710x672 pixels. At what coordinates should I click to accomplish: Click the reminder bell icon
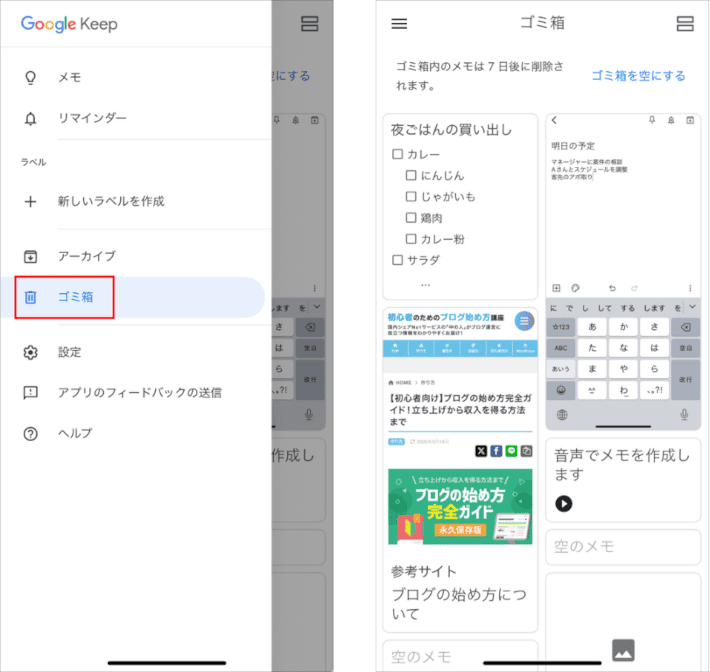[x=30, y=118]
